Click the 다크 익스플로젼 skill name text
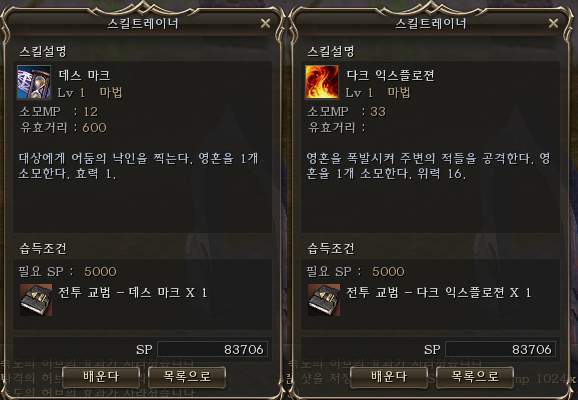The image size is (578, 400). click(390, 75)
